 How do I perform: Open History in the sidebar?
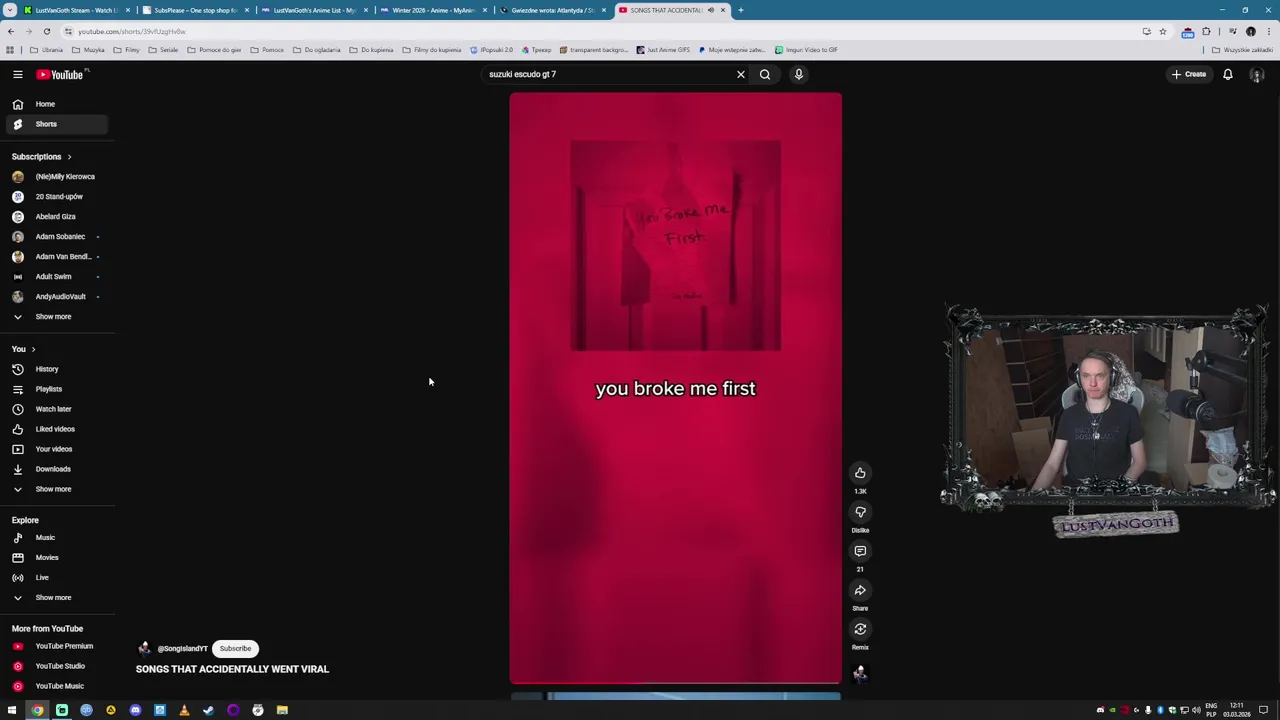[x=57, y=369]
